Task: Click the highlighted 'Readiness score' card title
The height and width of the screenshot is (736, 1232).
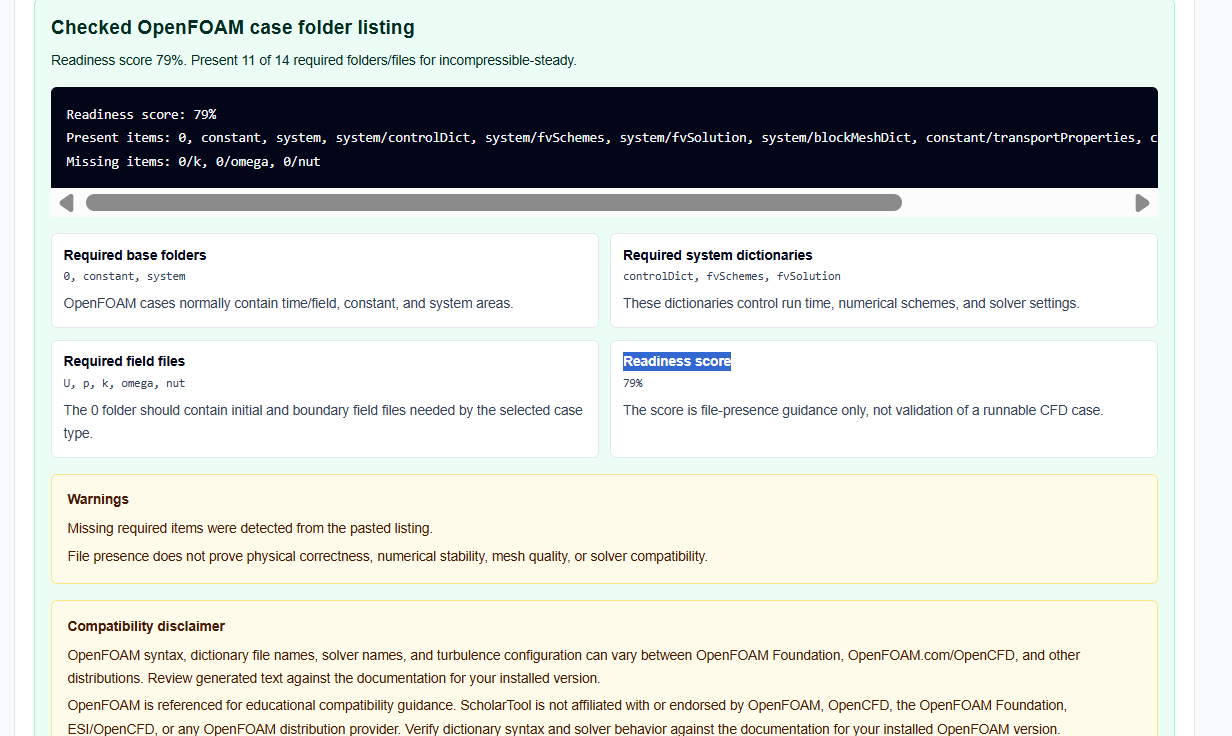Action: tap(677, 361)
